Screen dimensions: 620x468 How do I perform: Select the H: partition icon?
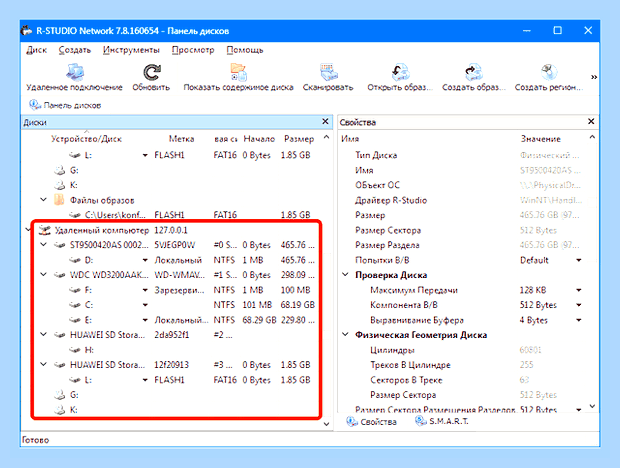tap(75, 350)
